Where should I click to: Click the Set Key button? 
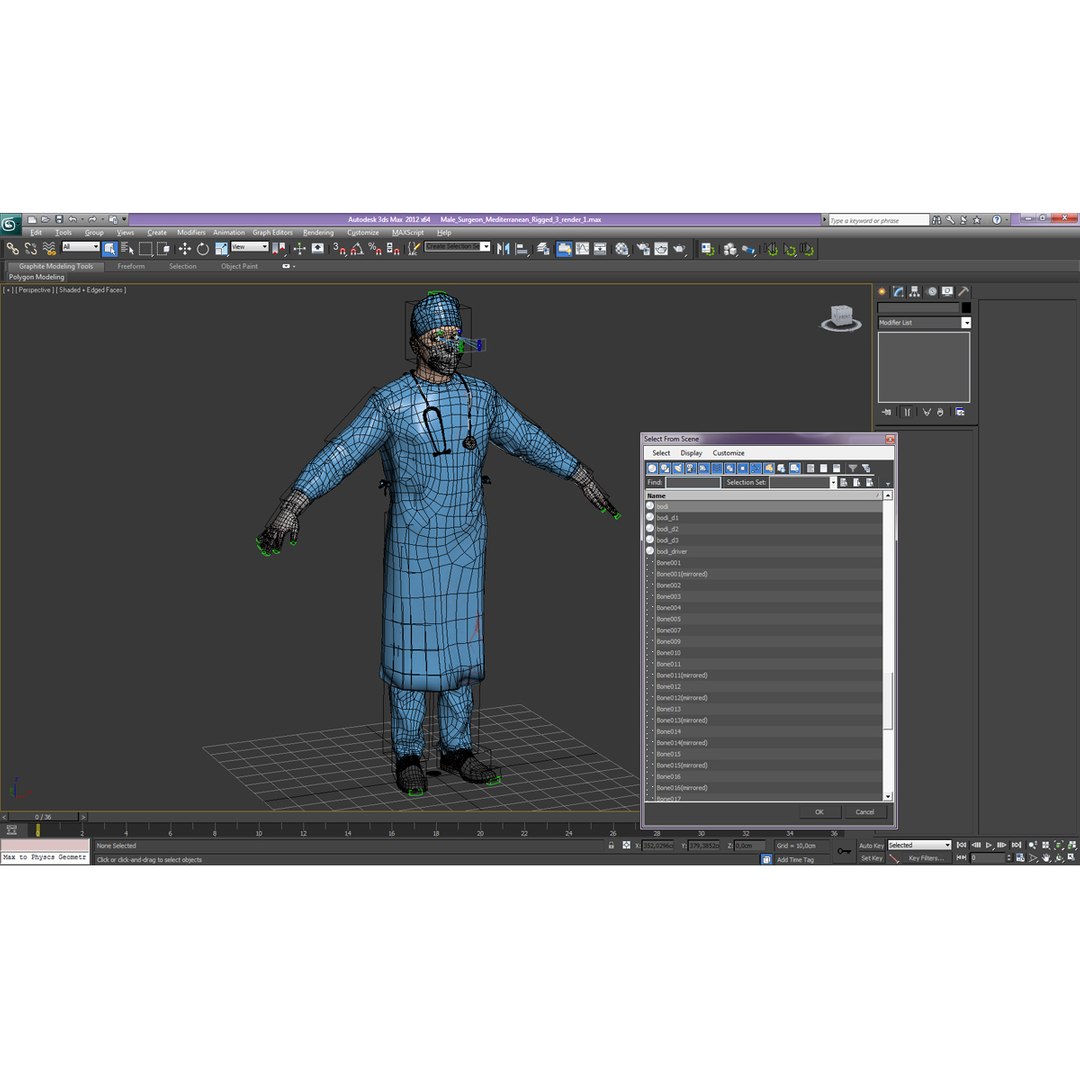pyautogui.click(x=871, y=858)
